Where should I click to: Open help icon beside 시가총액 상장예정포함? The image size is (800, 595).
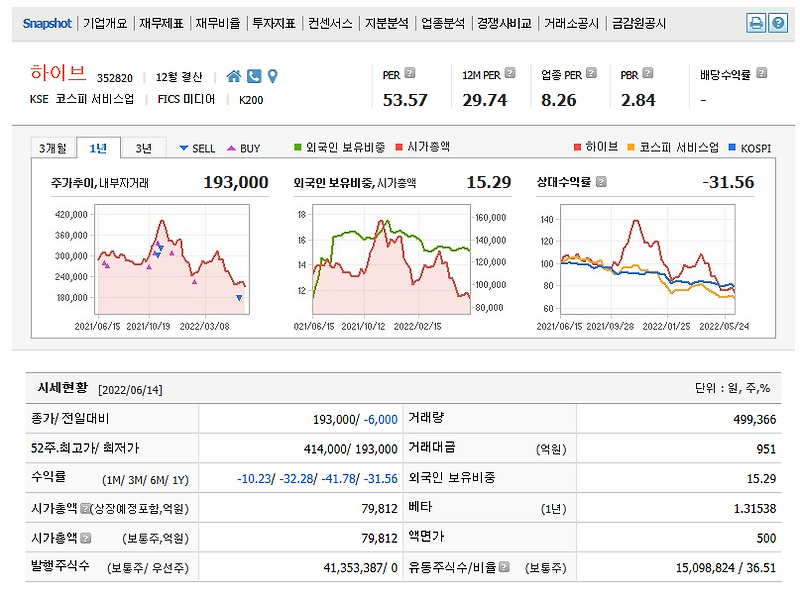[x=85, y=508]
